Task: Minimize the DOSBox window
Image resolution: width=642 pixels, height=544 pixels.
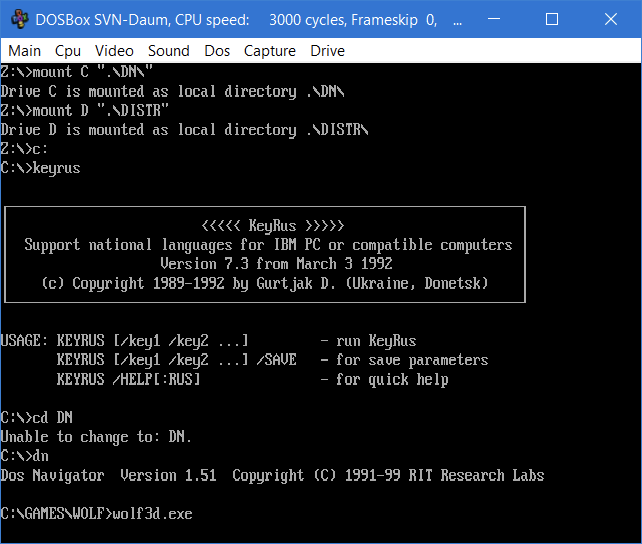Action: pos(494,19)
